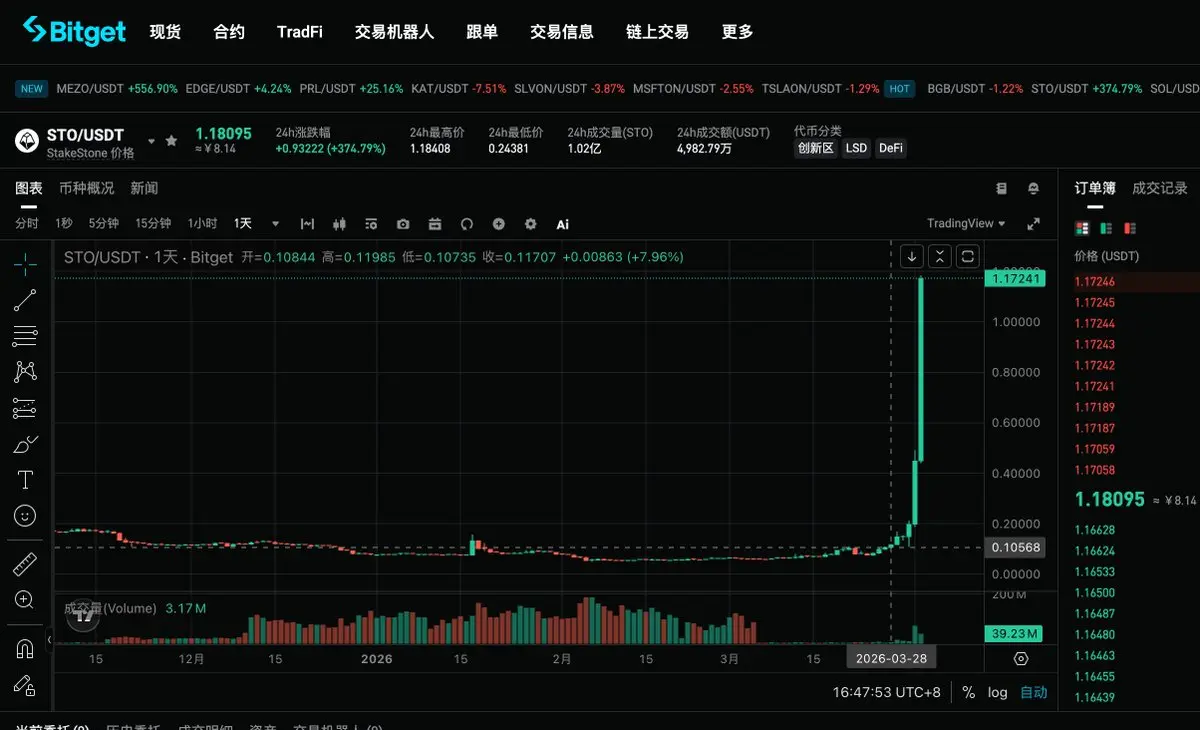Select the 订单簿 order book tab
This screenshot has height=730, width=1200.
(x=1095, y=188)
